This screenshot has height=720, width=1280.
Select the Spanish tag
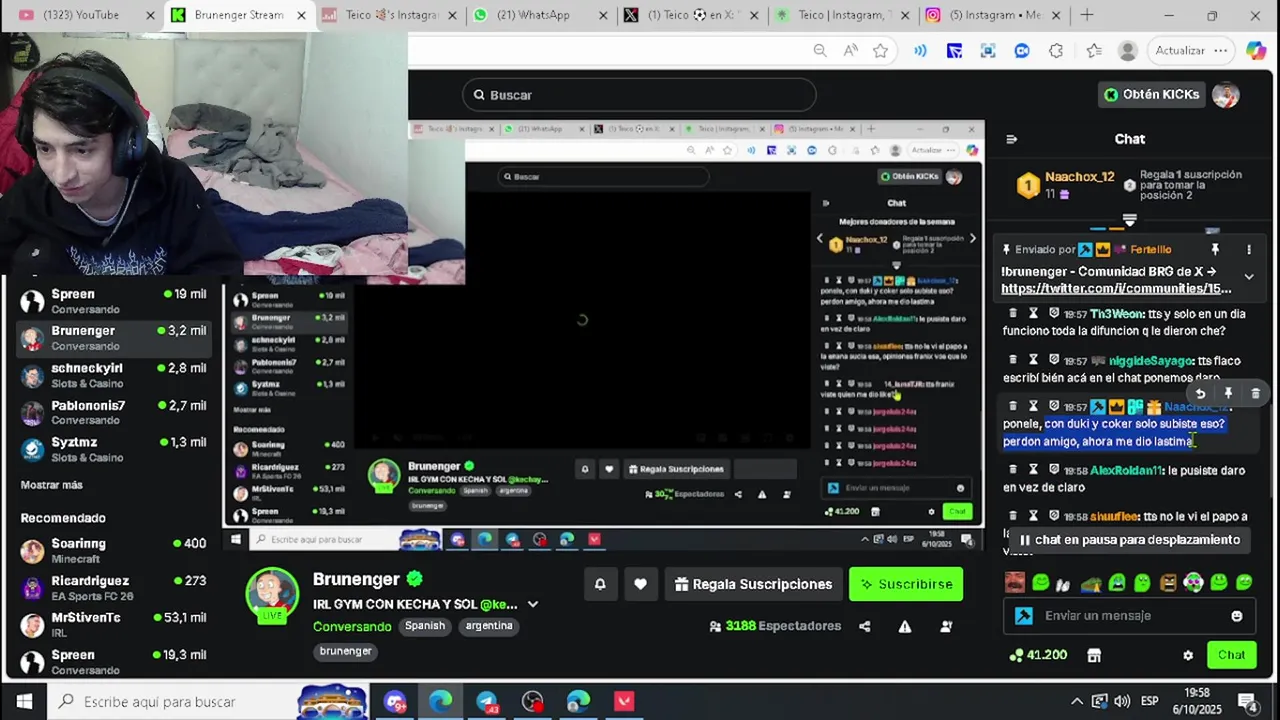[x=425, y=626]
